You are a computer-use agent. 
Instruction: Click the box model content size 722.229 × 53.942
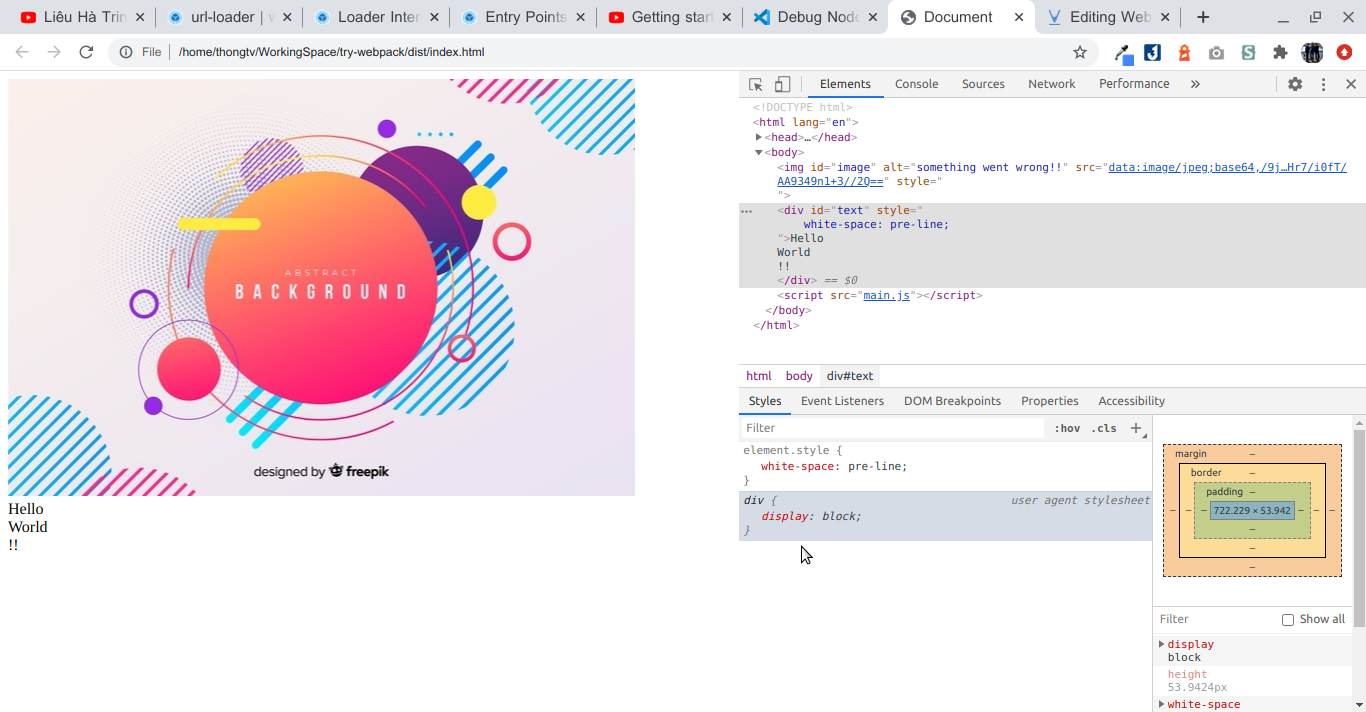coord(1252,510)
